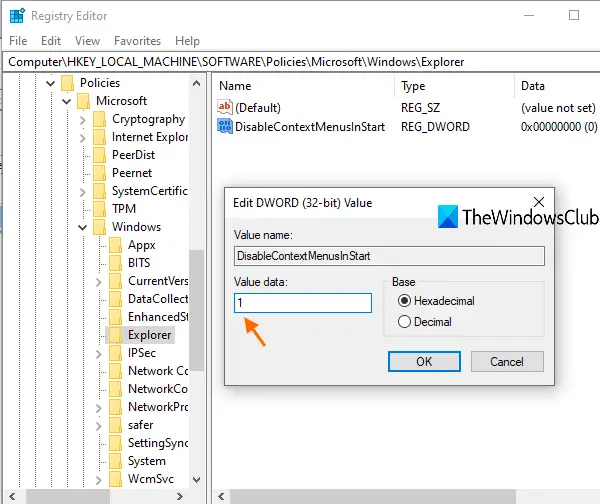Screen dimensions: 600x504
Task: Click the Appx folder icon
Action: pos(116,245)
